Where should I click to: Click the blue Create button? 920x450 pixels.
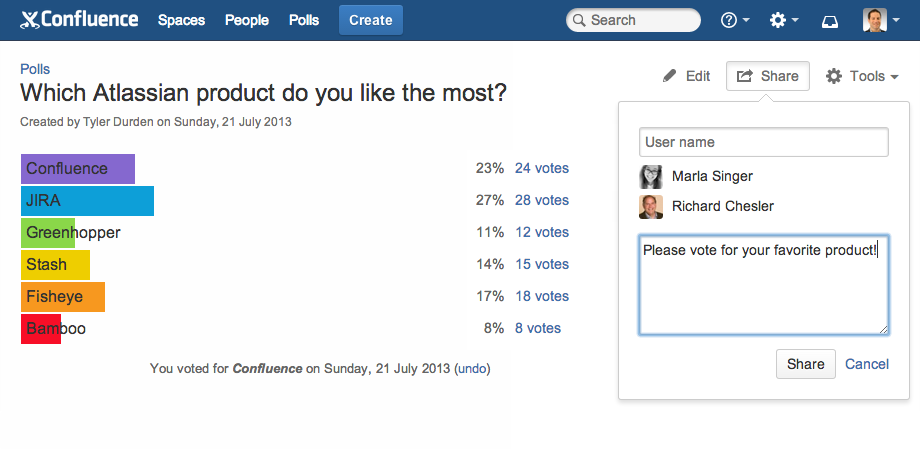click(371, 20)
